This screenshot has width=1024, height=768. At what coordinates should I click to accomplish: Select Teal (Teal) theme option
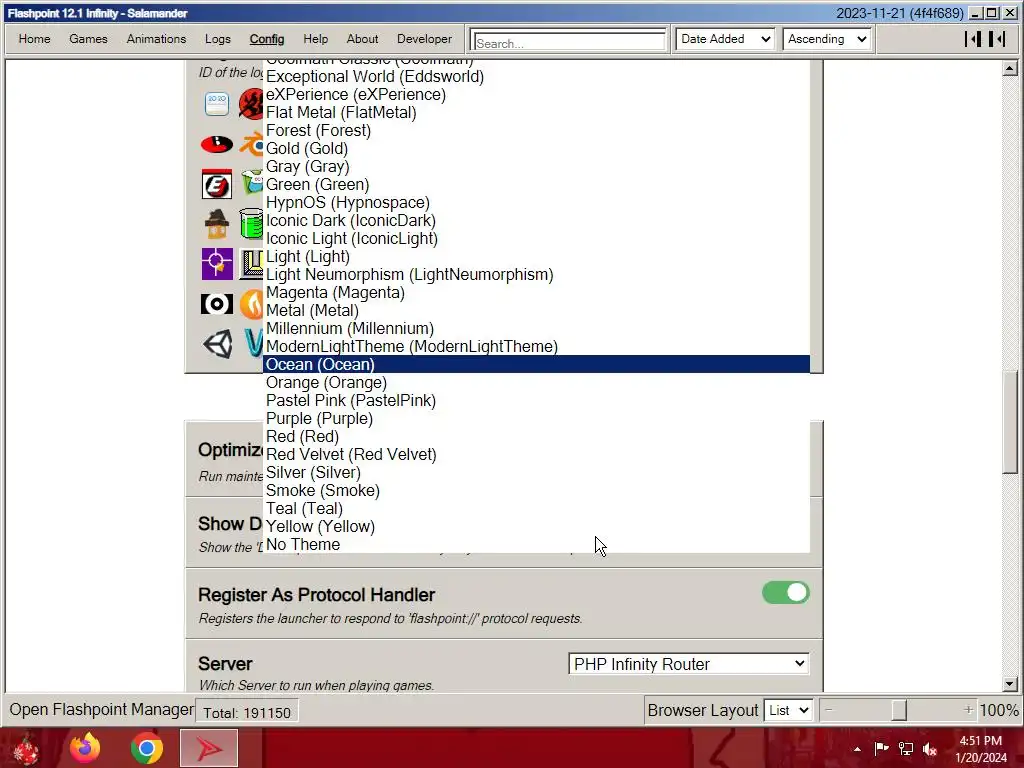tap(536, 509)
